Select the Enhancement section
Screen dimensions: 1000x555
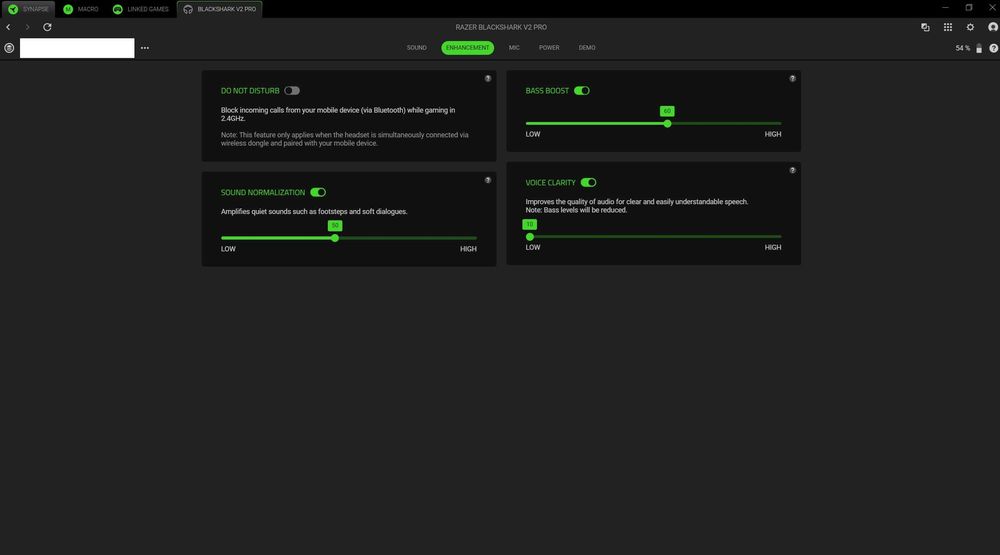point(467,48)
